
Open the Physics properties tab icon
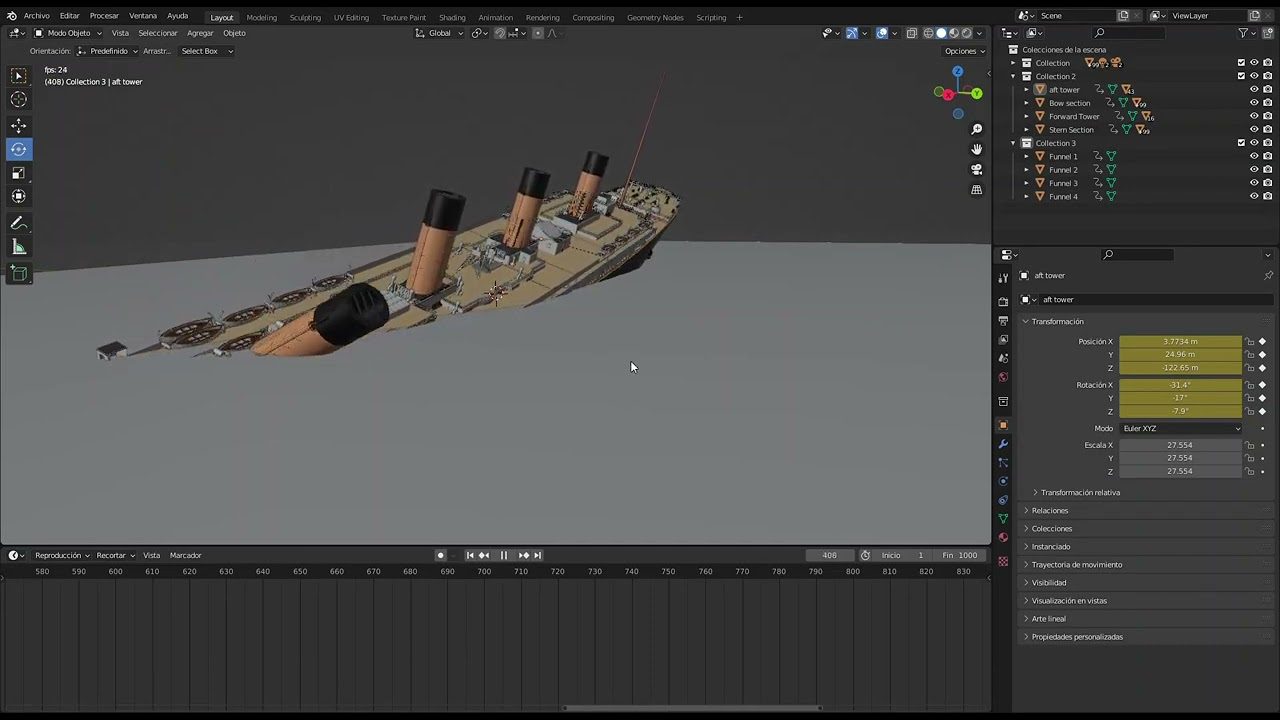(x=1003, y=481)
